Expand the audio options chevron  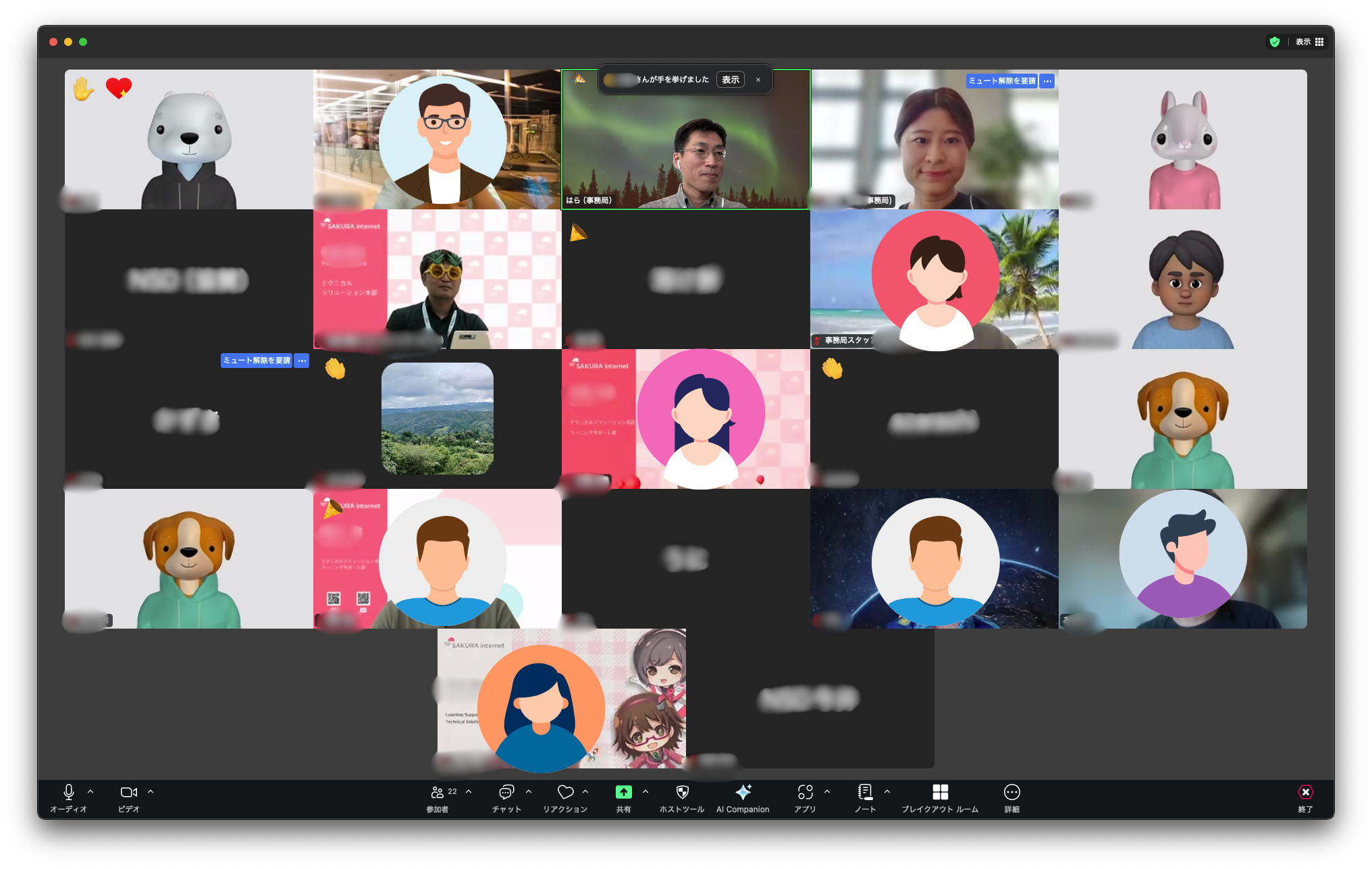click(90, 791)
